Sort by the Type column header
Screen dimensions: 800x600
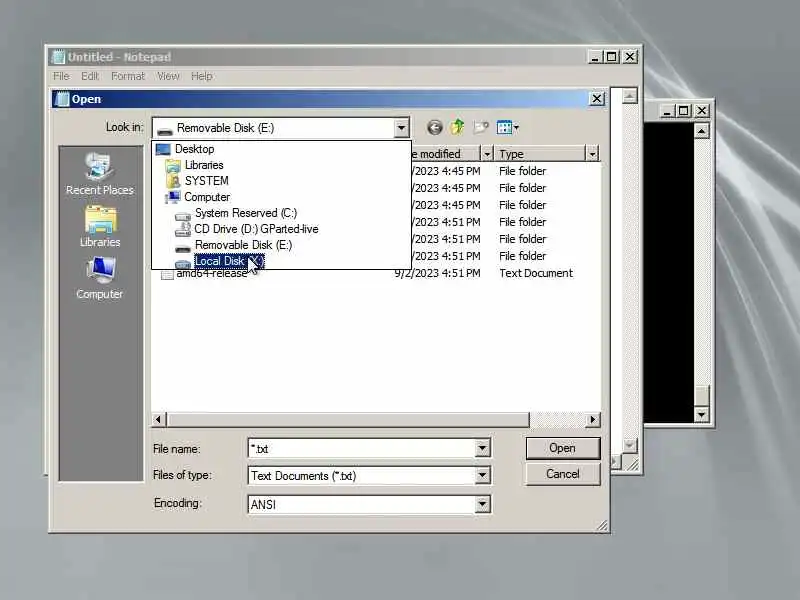[540, 154]
